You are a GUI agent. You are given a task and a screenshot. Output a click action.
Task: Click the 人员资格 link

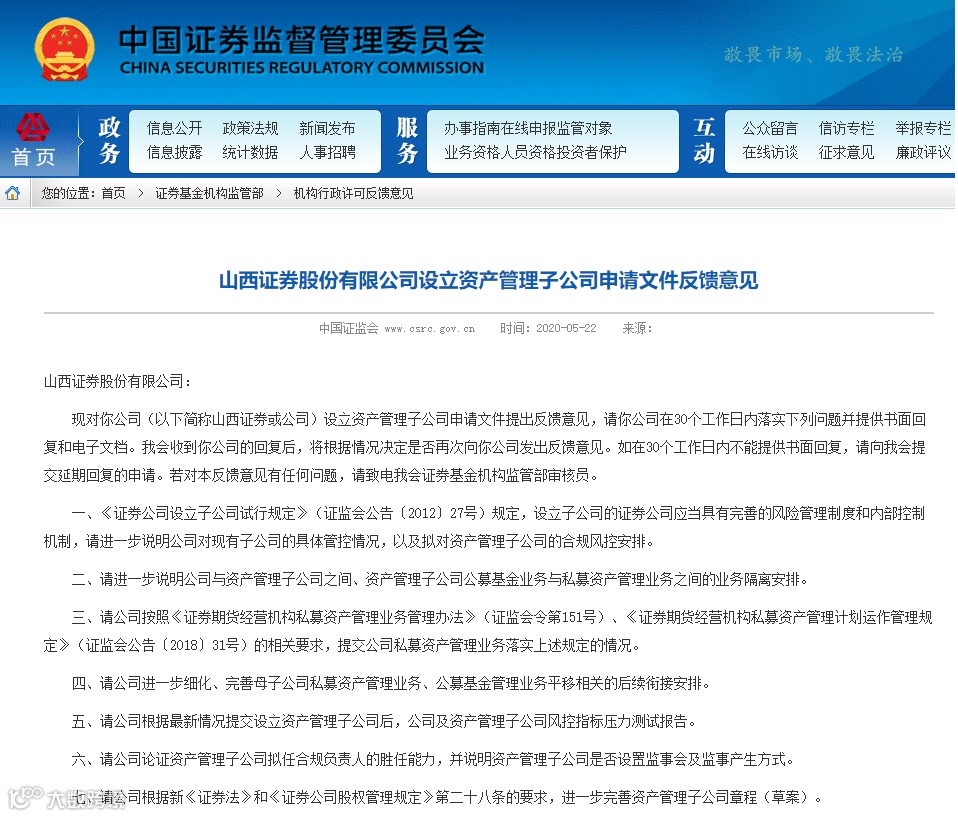pos(528,152)
